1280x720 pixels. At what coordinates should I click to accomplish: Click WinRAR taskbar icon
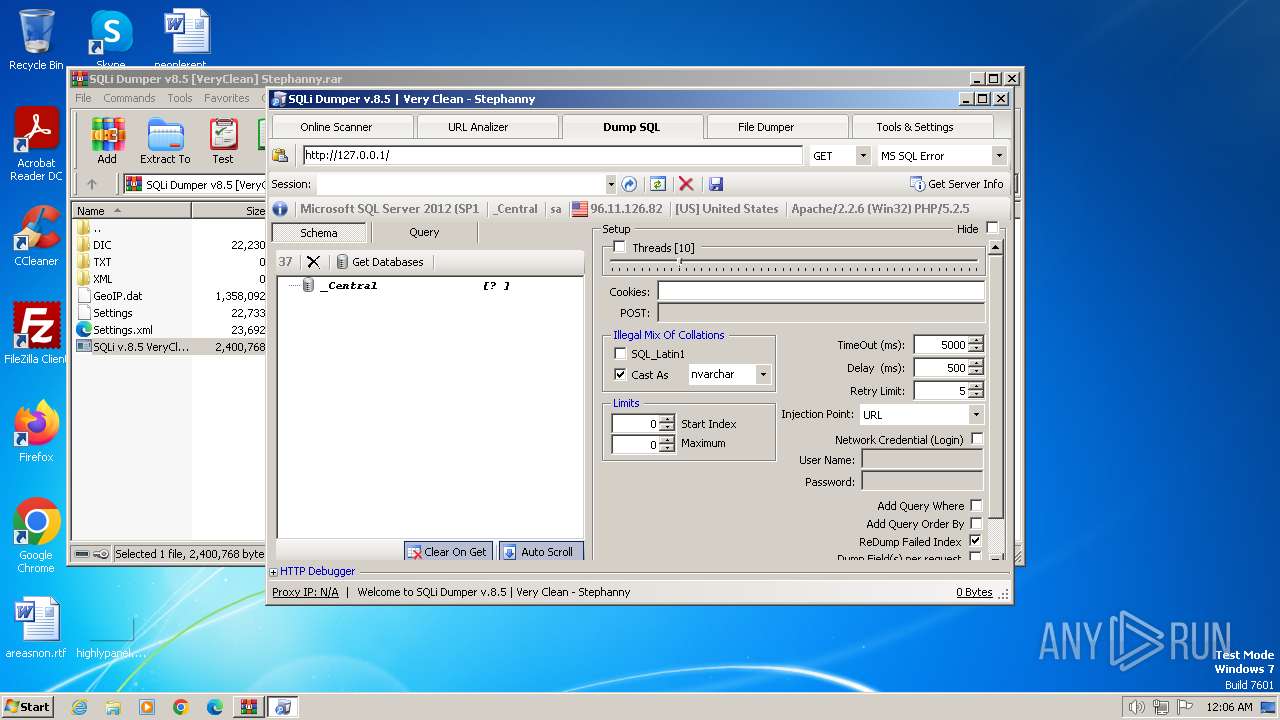pyautogui.click(x=248, y=707)
